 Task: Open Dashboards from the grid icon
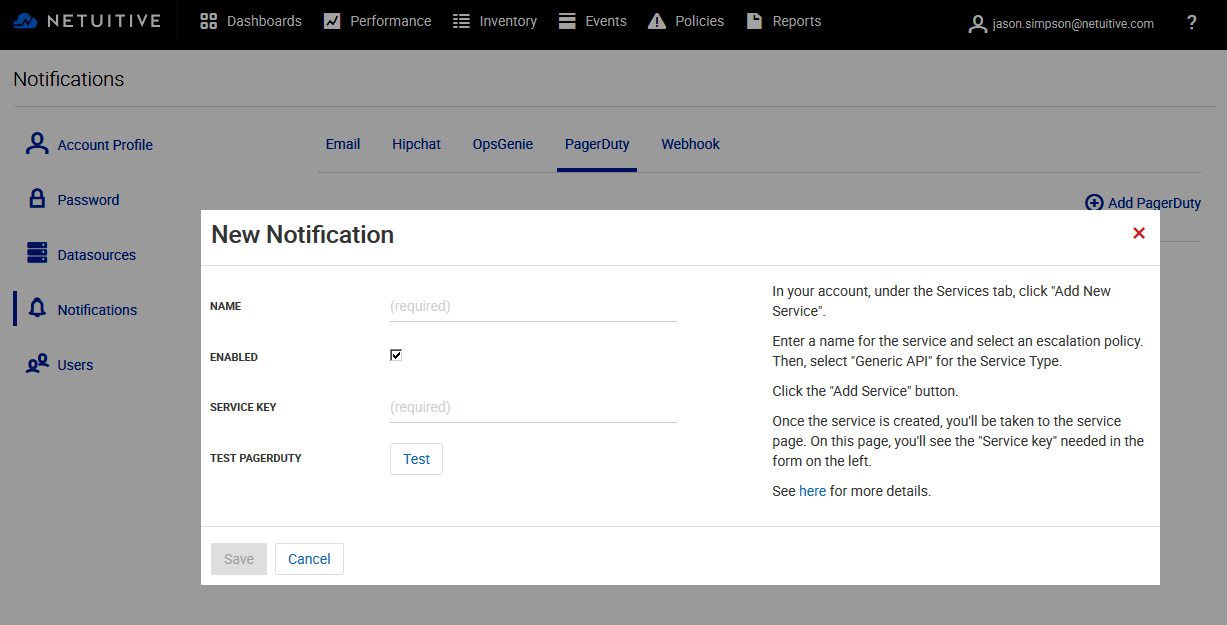(x=209, y=21)
